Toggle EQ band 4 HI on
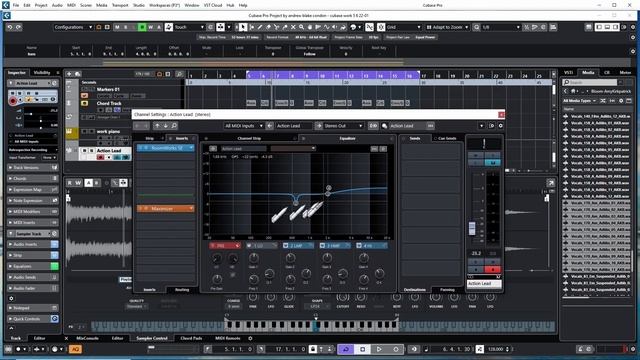Screen dimensions: 640x360 point(359,245)
